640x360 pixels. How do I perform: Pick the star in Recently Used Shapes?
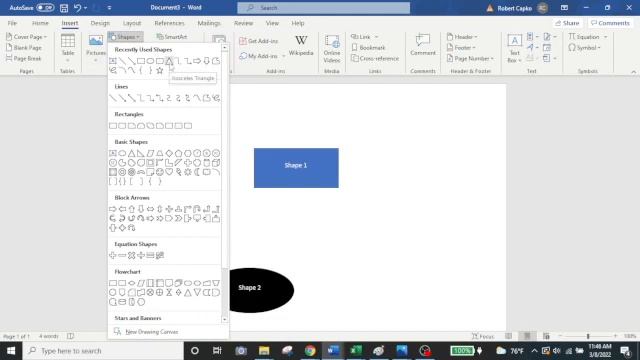(160, 71)
